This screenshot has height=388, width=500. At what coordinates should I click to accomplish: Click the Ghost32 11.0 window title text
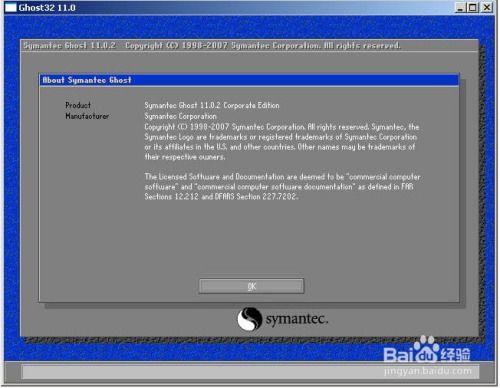click(x=47, y=8)
